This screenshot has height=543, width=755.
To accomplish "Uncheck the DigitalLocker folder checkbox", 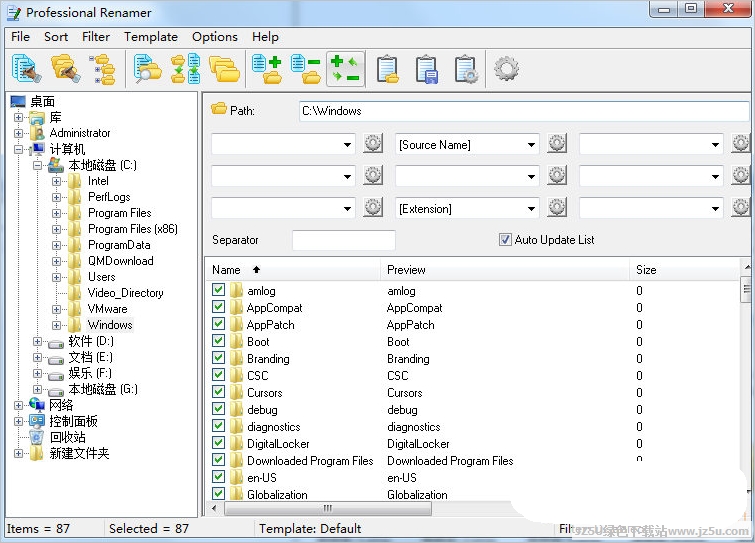I will (x=219, y=443).
